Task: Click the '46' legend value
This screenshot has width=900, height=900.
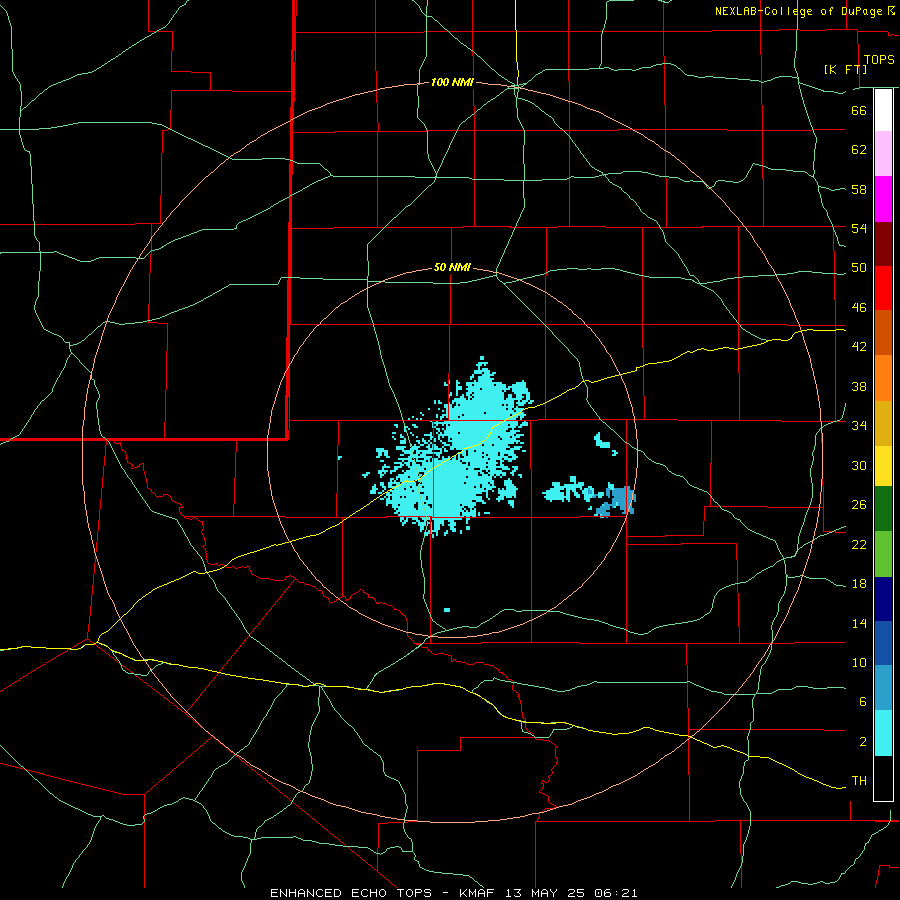Action: tap(859, 308)
